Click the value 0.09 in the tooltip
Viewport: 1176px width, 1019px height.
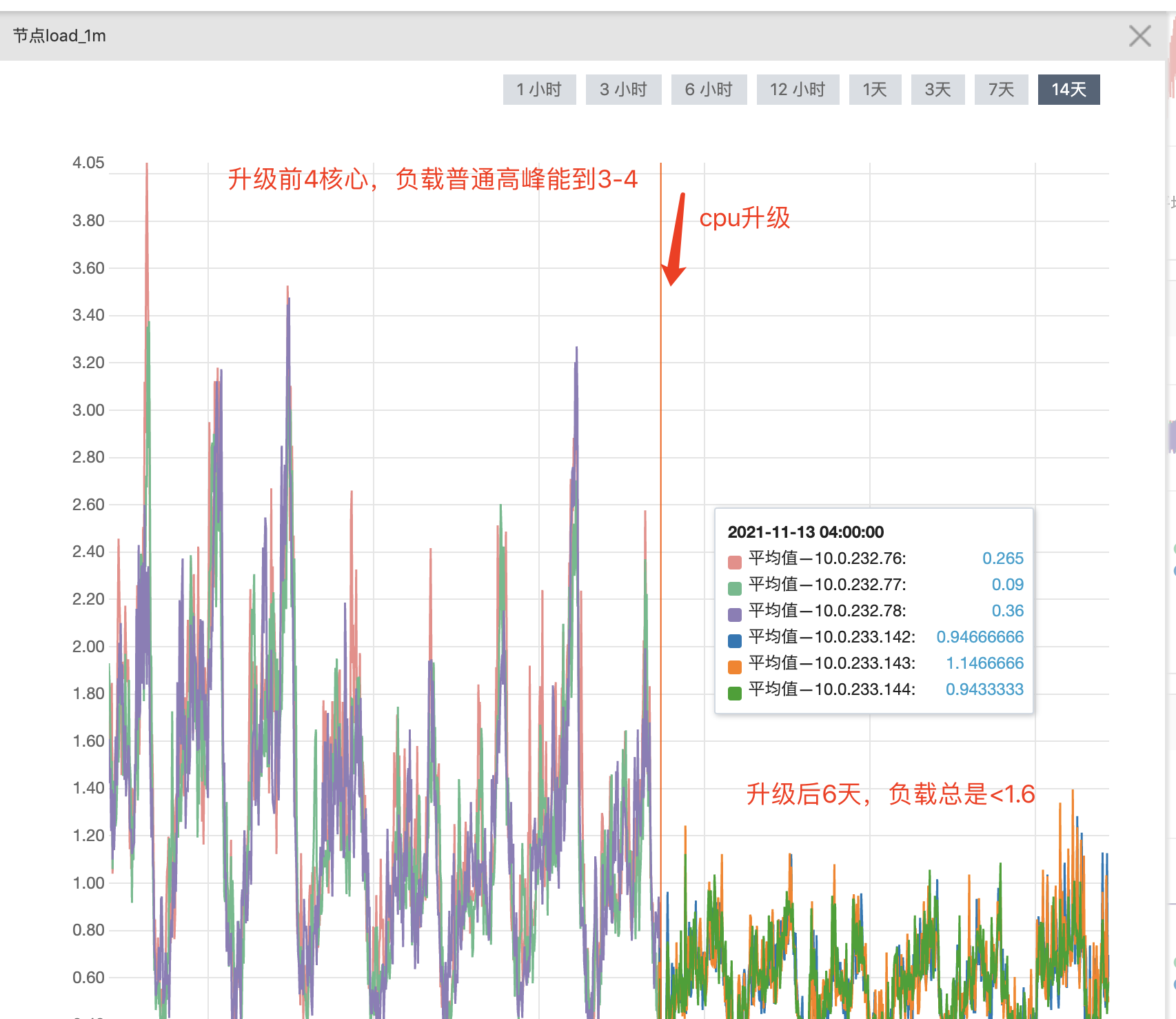point(1008,585)
